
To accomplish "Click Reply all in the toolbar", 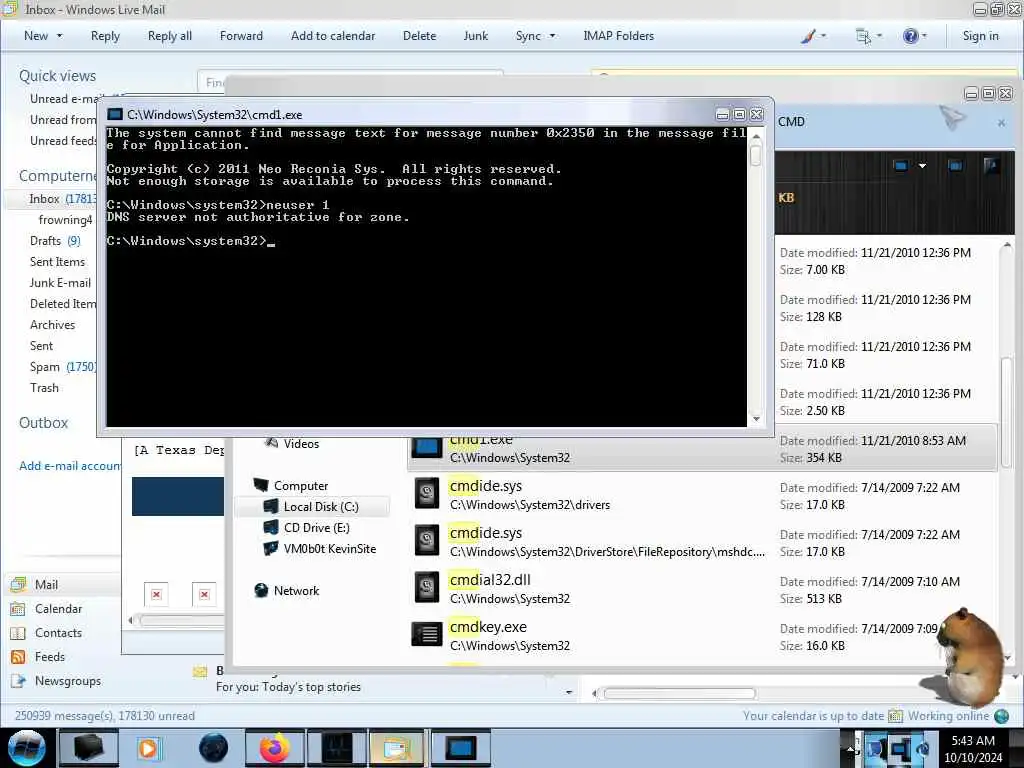I will point(170,36).
